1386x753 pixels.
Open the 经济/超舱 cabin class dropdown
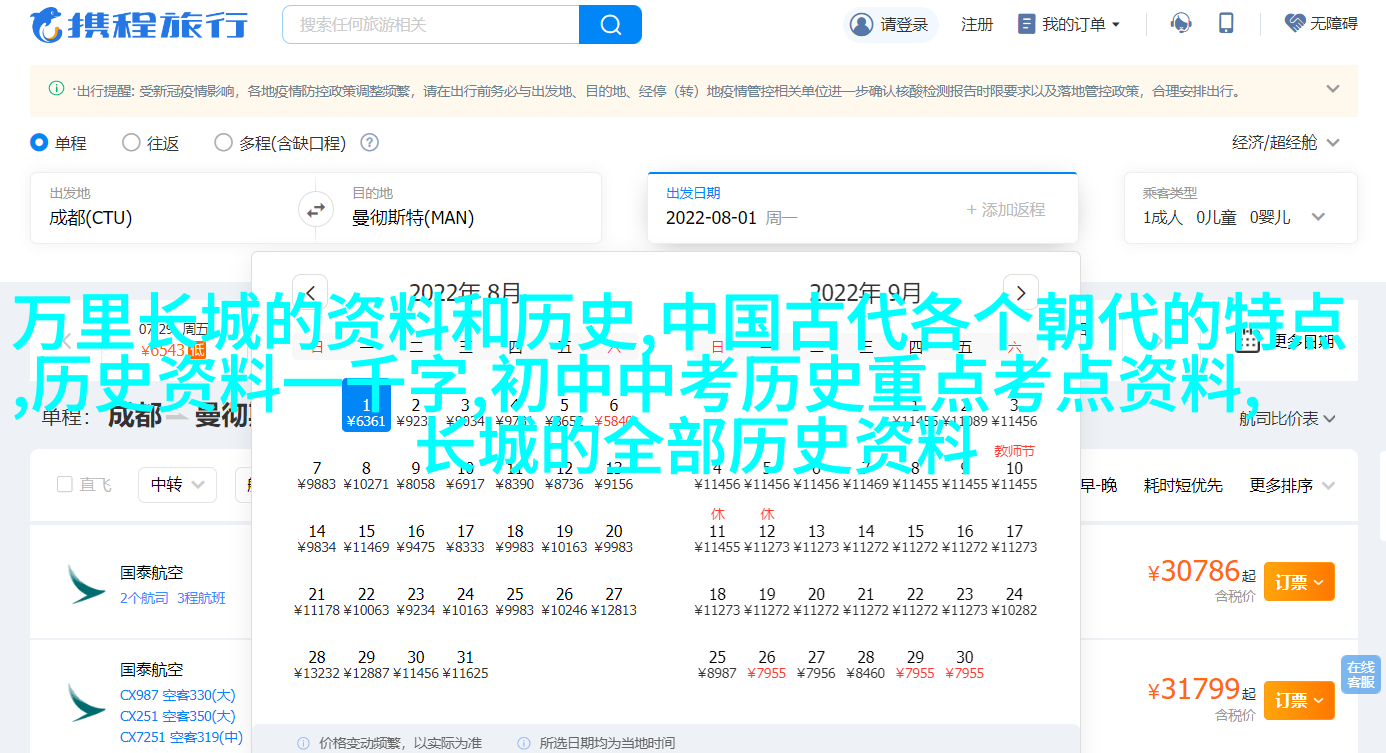(1285, 143)
